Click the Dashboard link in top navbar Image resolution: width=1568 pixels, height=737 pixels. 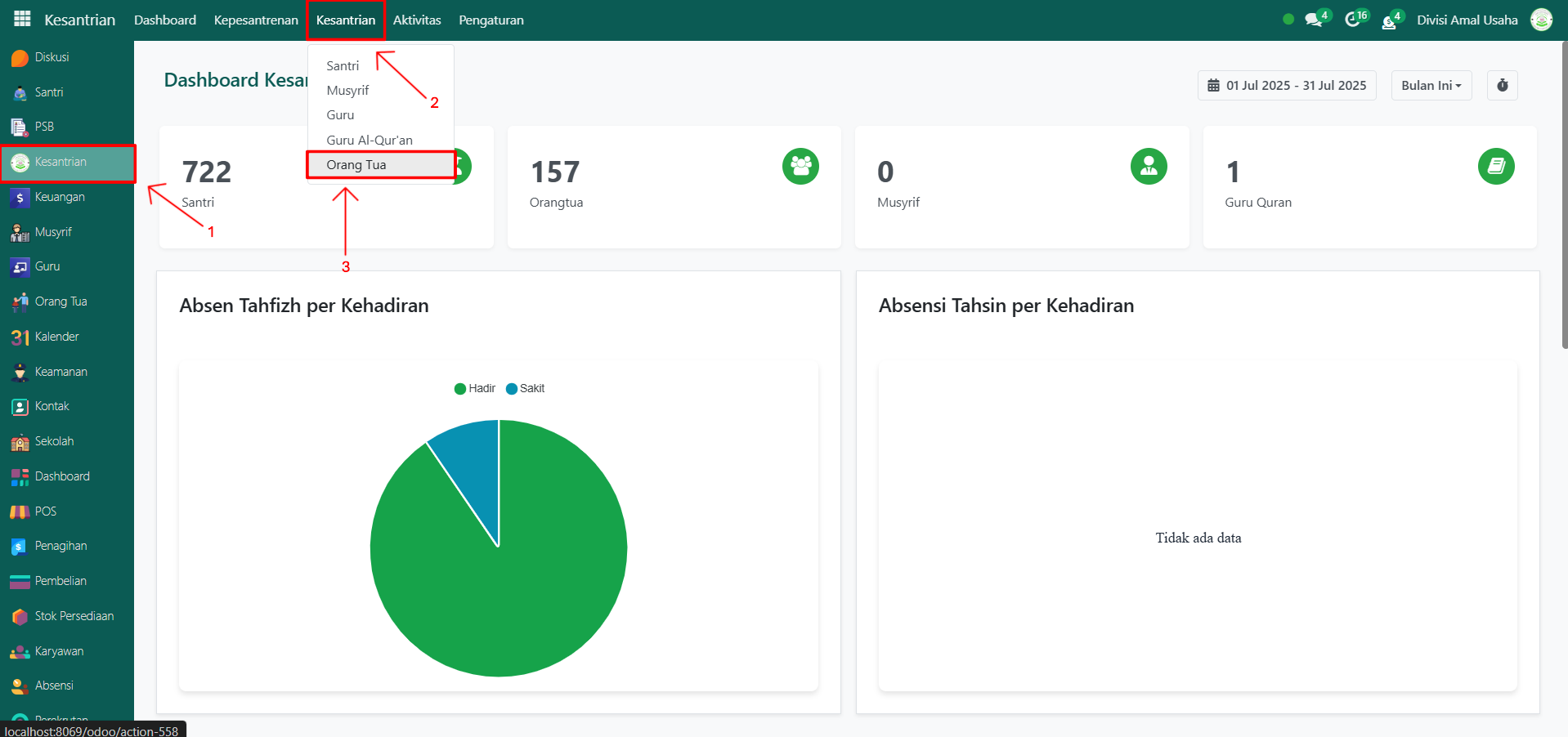[165, 20]
